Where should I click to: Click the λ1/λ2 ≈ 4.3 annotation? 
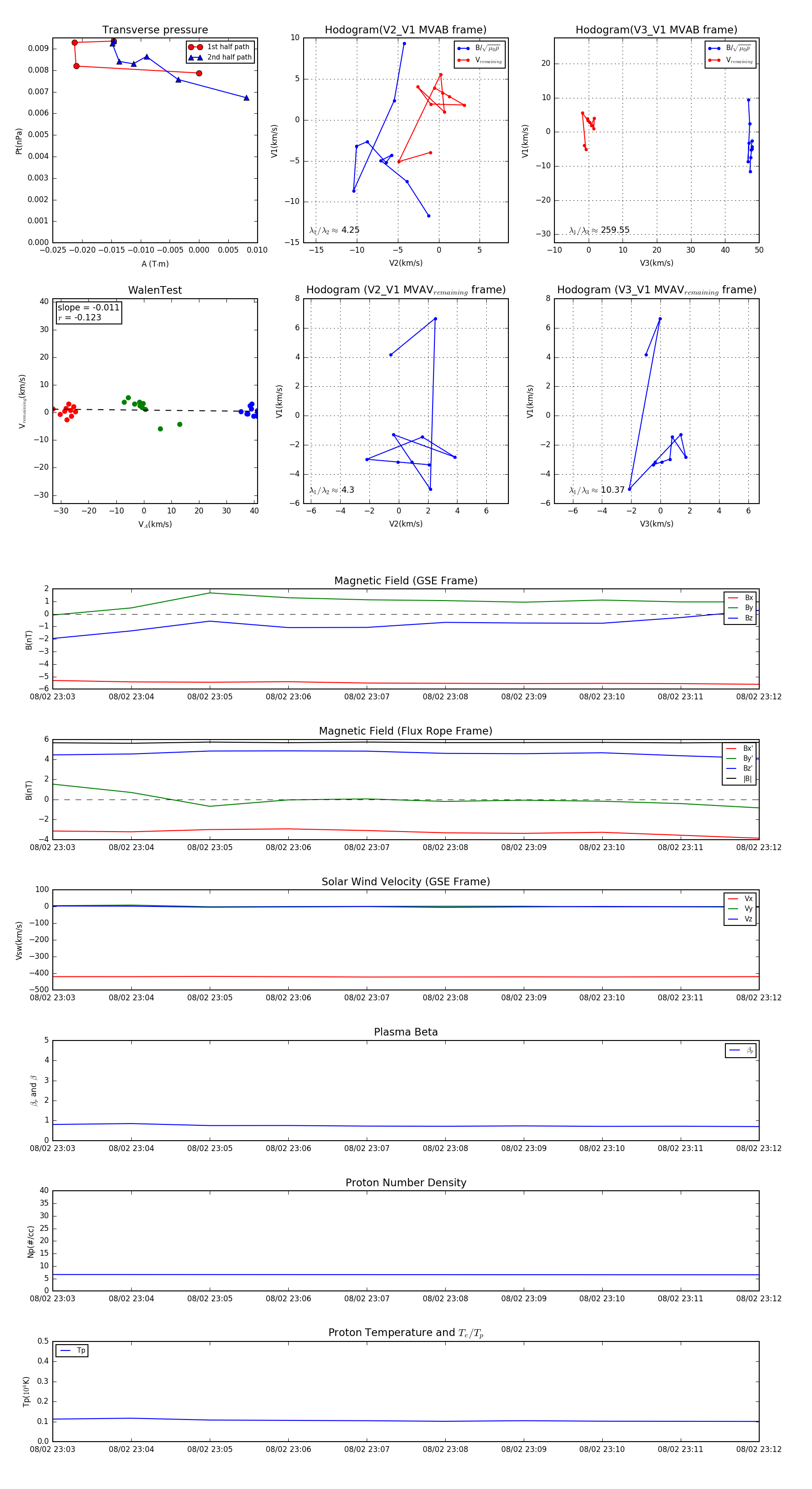click(x=332, y=490)
